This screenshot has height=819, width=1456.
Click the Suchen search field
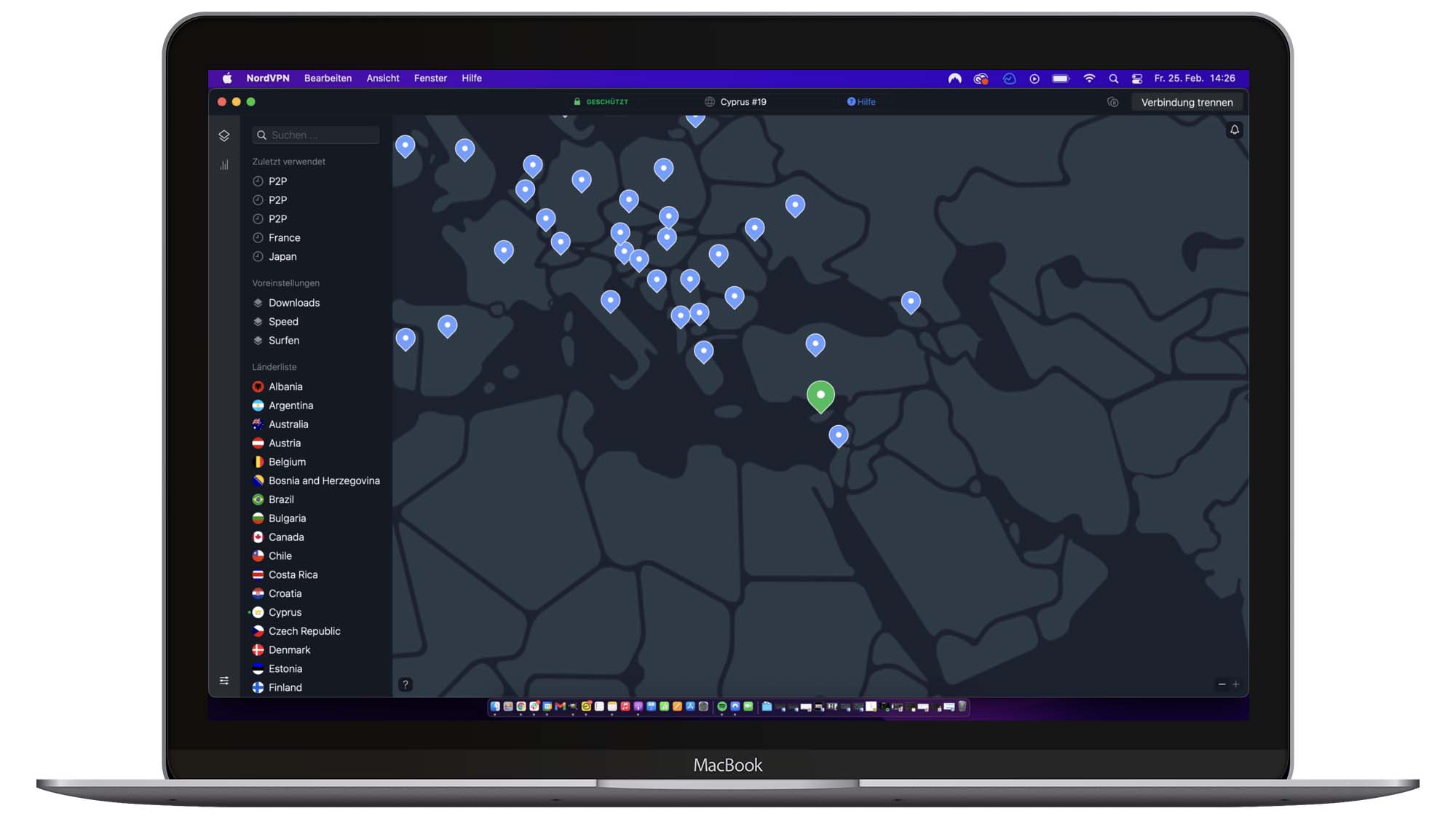coord(316,135)
